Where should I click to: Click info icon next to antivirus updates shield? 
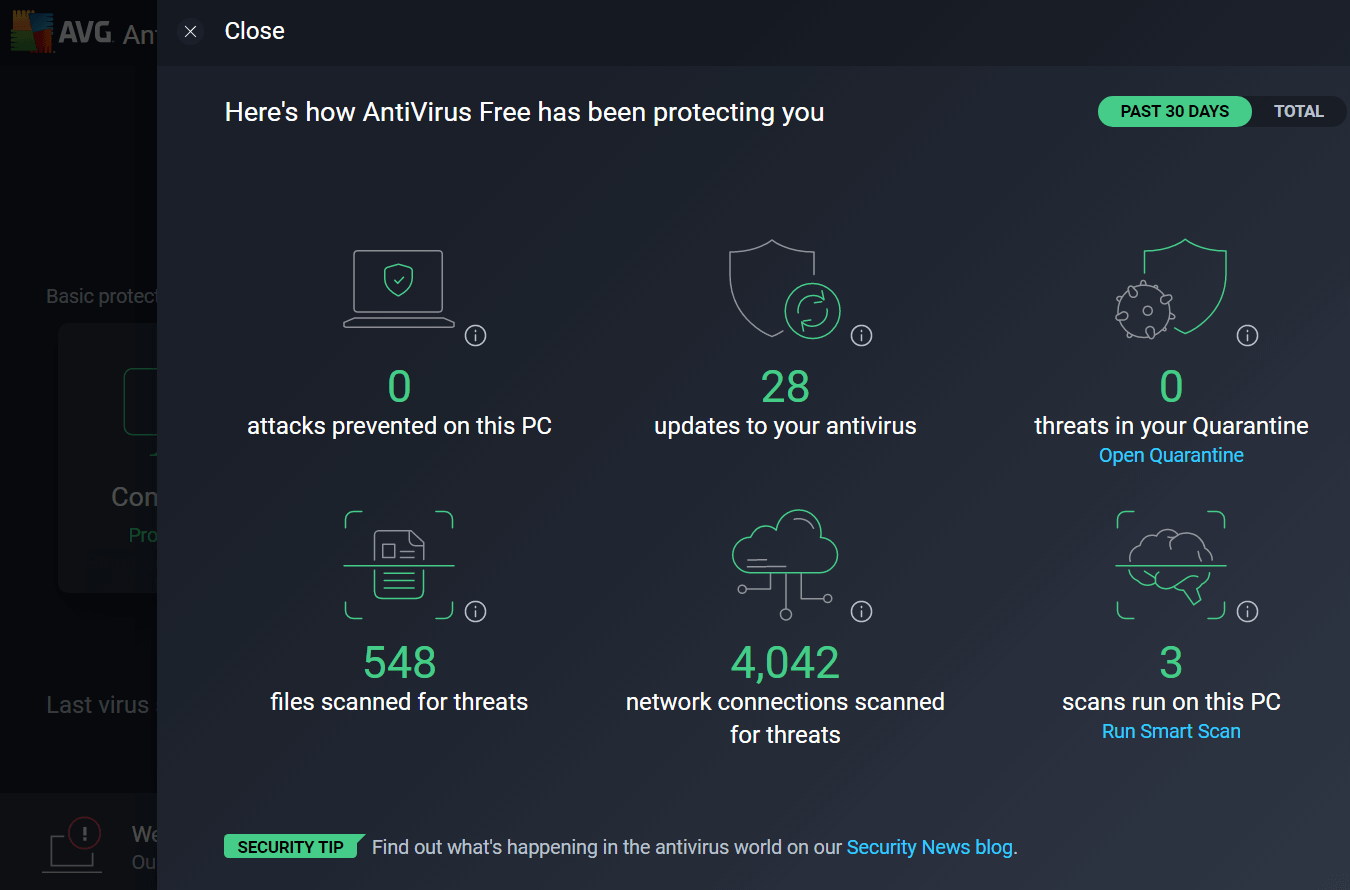pyautogui.click(x=861, y=336)
